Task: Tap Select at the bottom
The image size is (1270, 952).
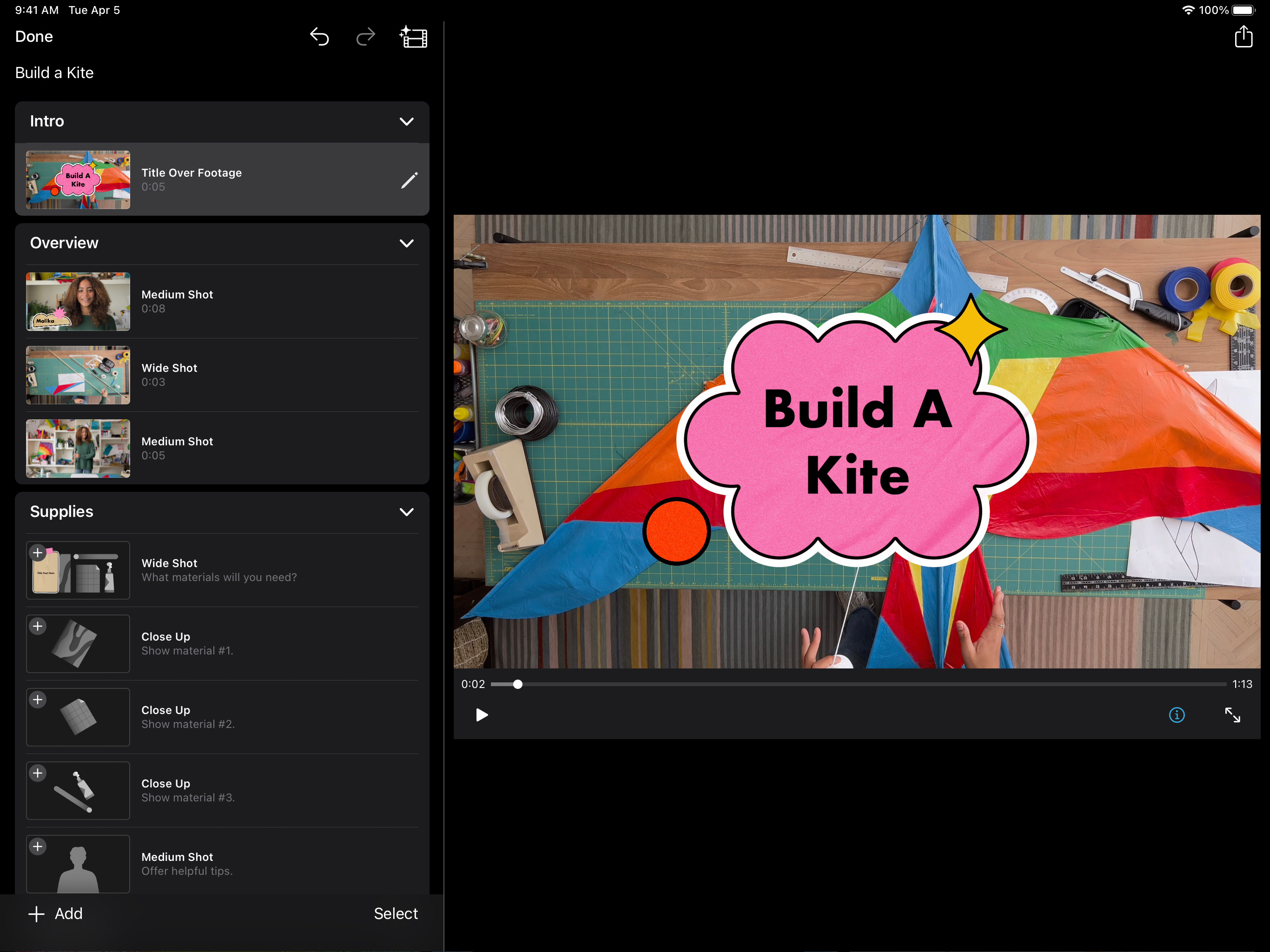Action: (396, 913)
